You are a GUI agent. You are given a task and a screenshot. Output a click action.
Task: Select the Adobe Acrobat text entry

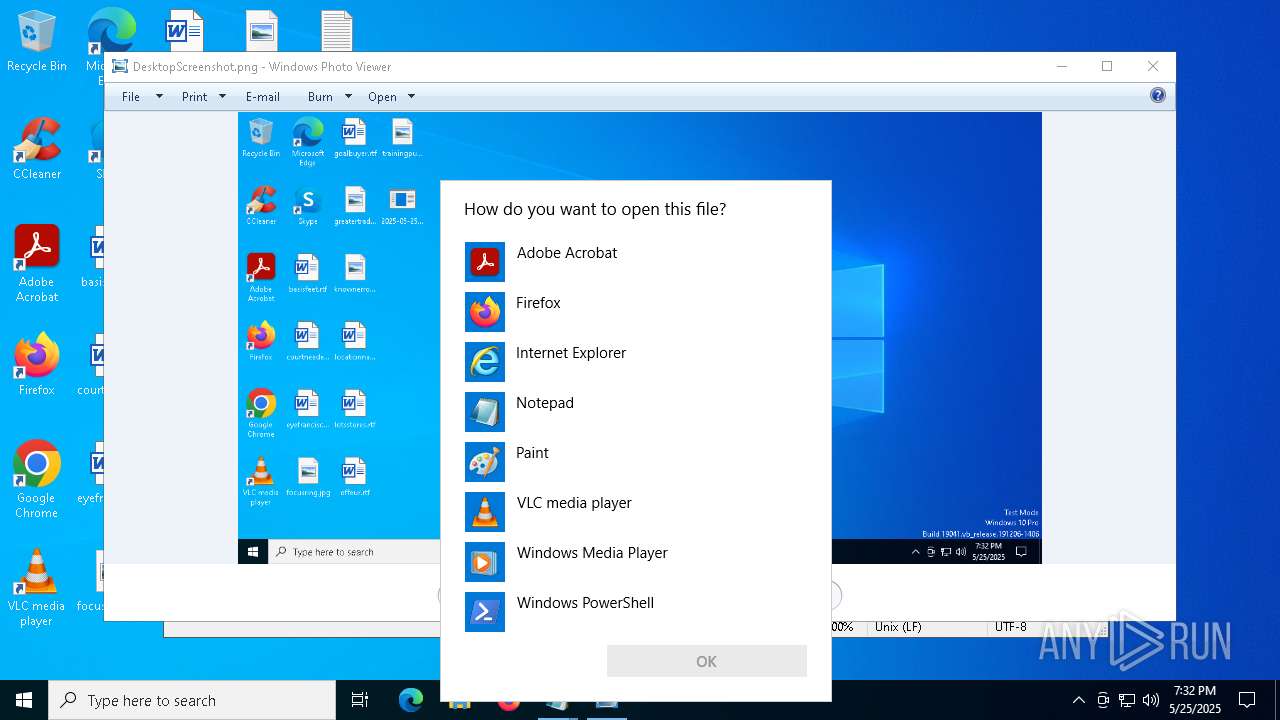pyautogui.click(x=567, y=253)
